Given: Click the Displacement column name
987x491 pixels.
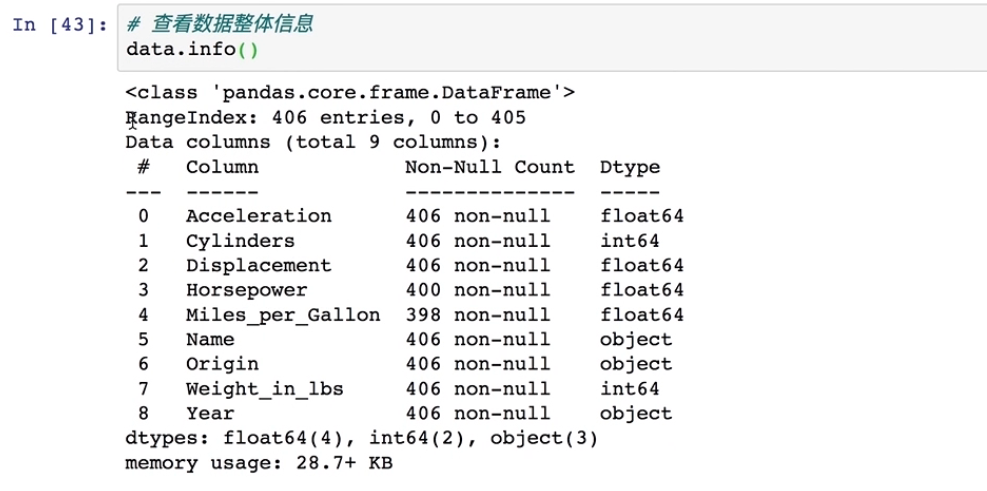Looking at the screenshot, I should 258,265.
